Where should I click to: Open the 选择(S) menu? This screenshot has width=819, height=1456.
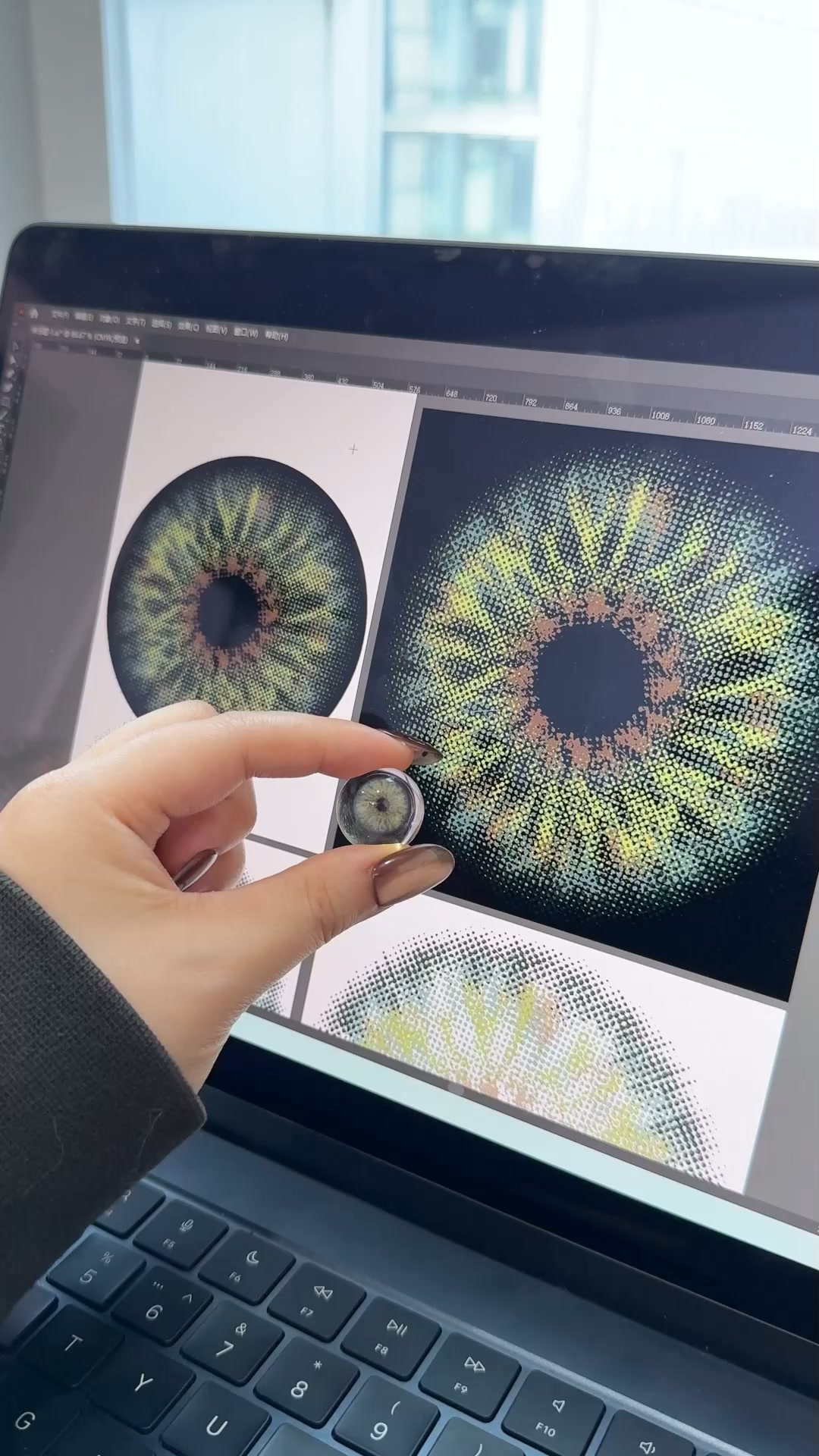tap(162, 325)
